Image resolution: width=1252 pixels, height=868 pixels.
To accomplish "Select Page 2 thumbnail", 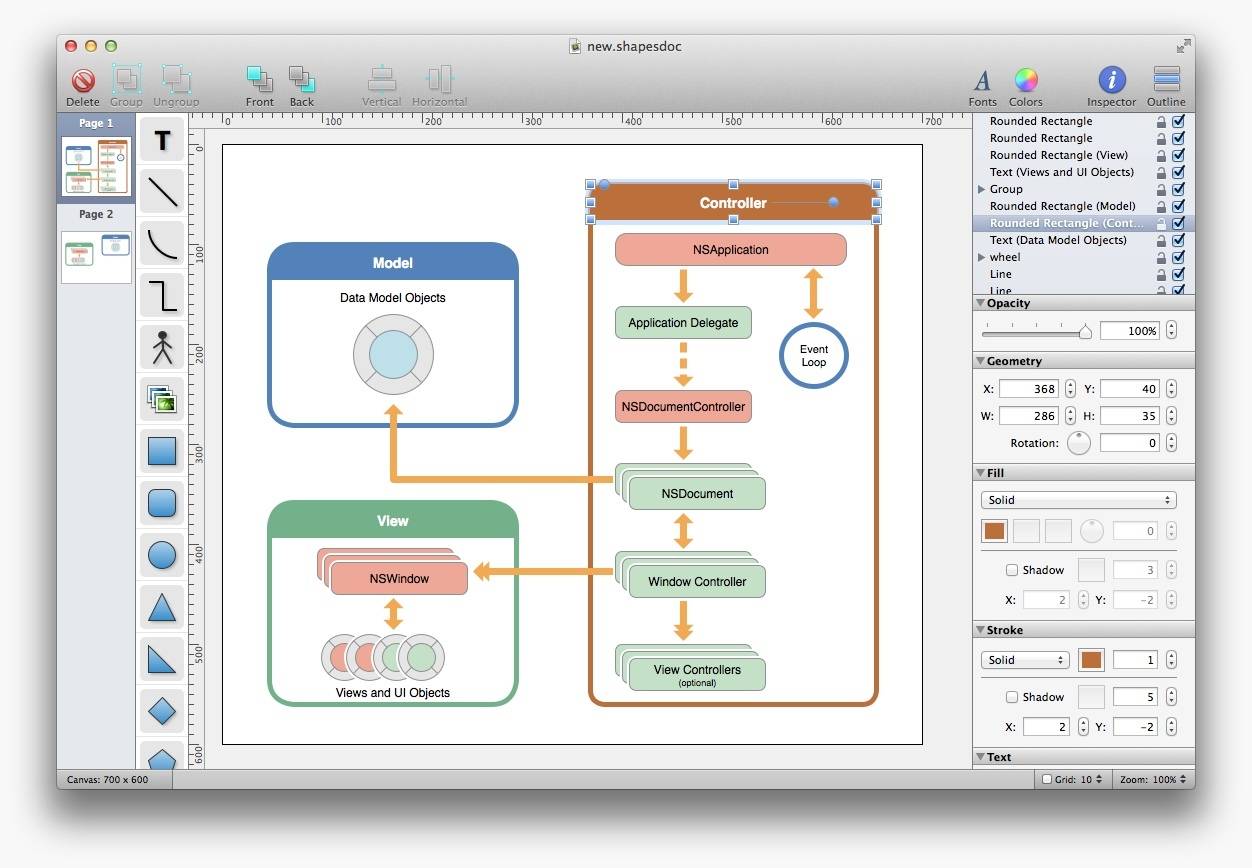I will click(x=96, y=257).
